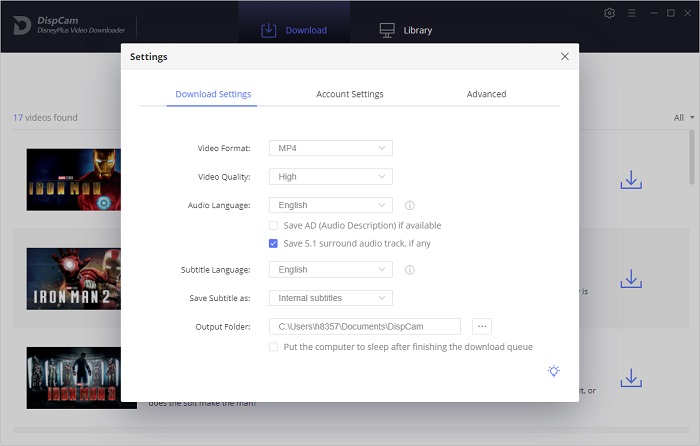700x446 pixels.
Task: Switch to the Advanced tab
Action: [x=486, y=94]
